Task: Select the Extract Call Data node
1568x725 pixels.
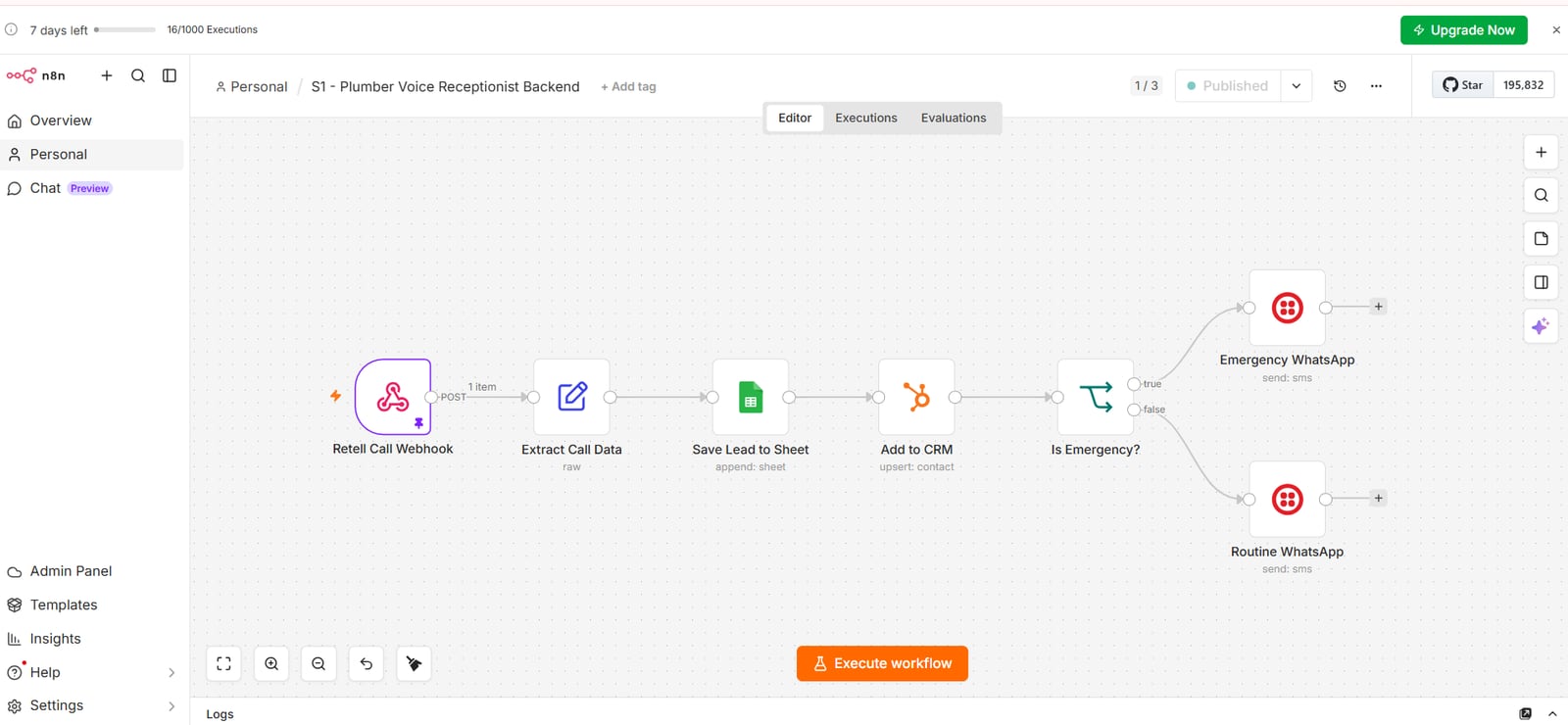Action: pyautogui.click(x=571, y=397)
